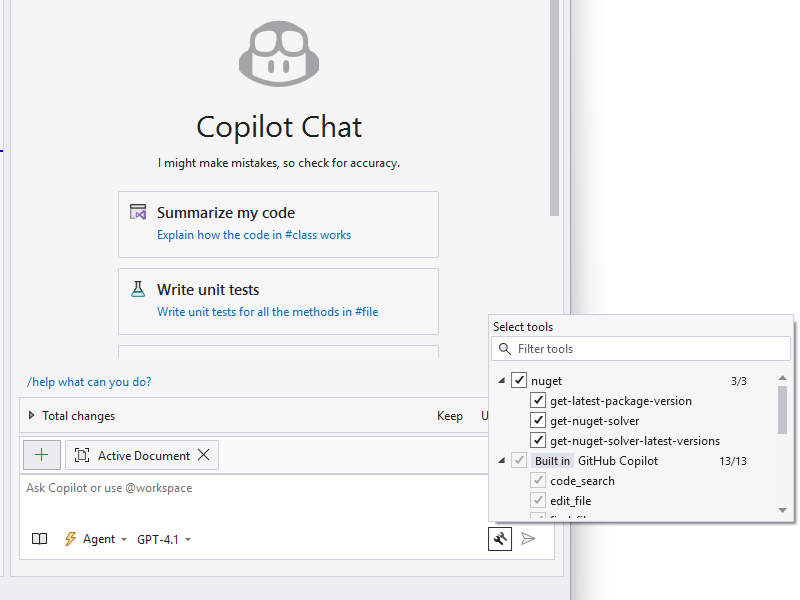Click the side-by-side view icon near Agent

38,538
